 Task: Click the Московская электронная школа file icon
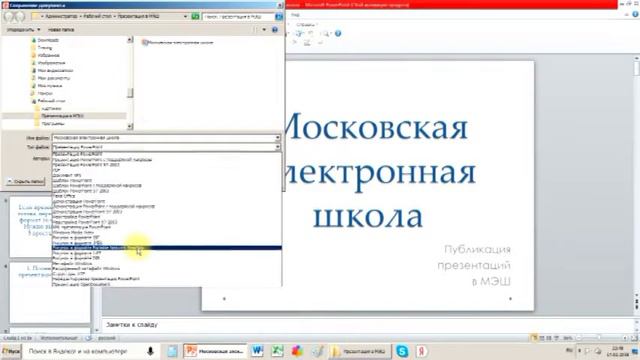click(145, 42)
